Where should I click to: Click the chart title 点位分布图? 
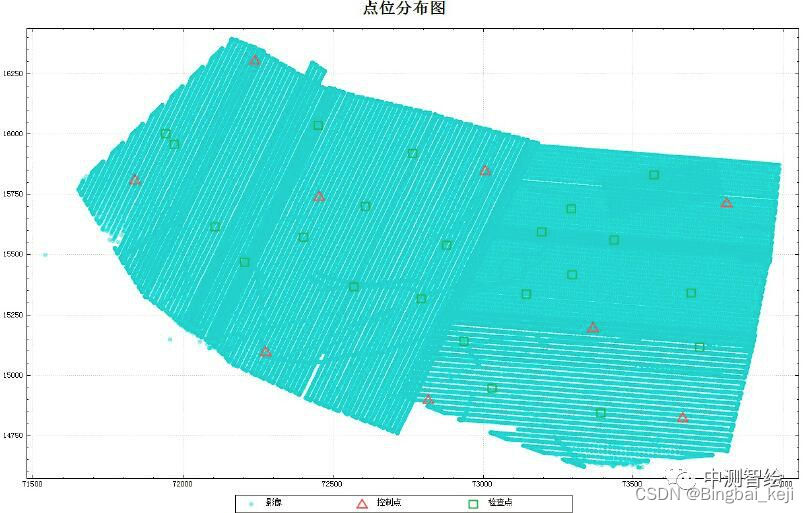tap(404, 8)
